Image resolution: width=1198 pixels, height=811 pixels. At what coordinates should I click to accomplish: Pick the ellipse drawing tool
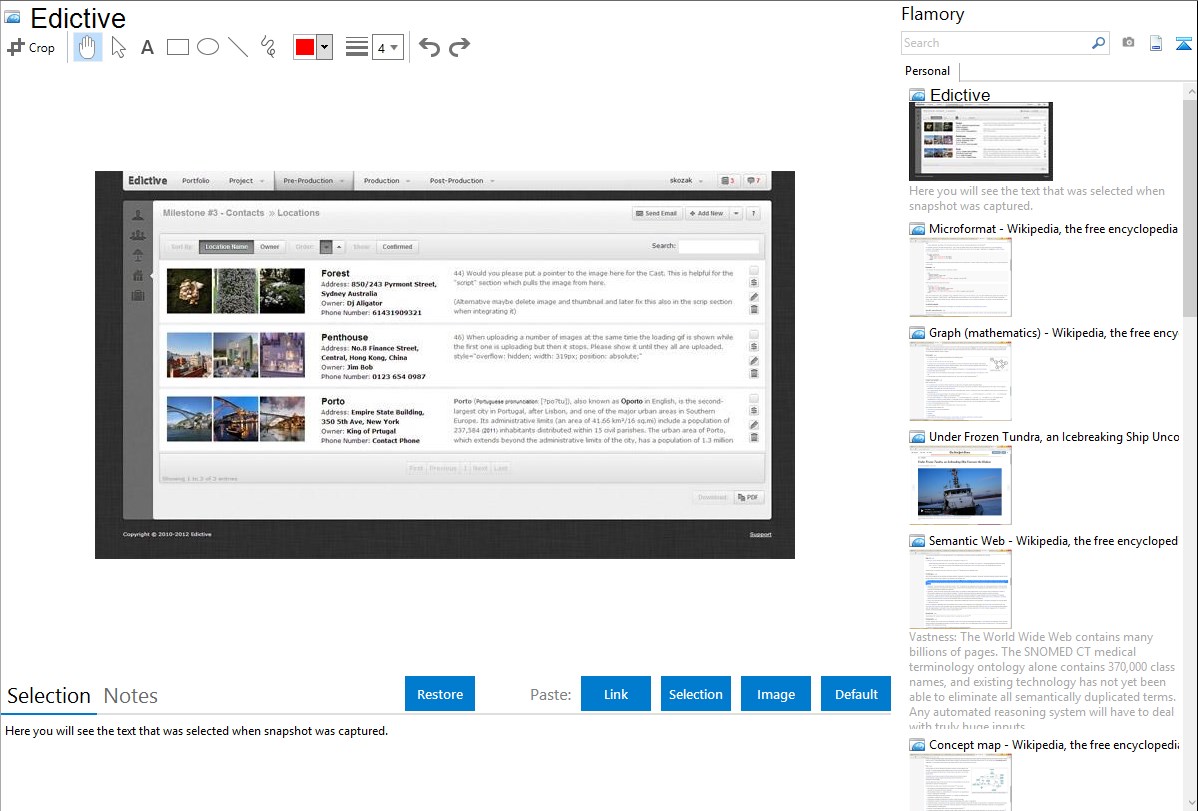(208, 47)
